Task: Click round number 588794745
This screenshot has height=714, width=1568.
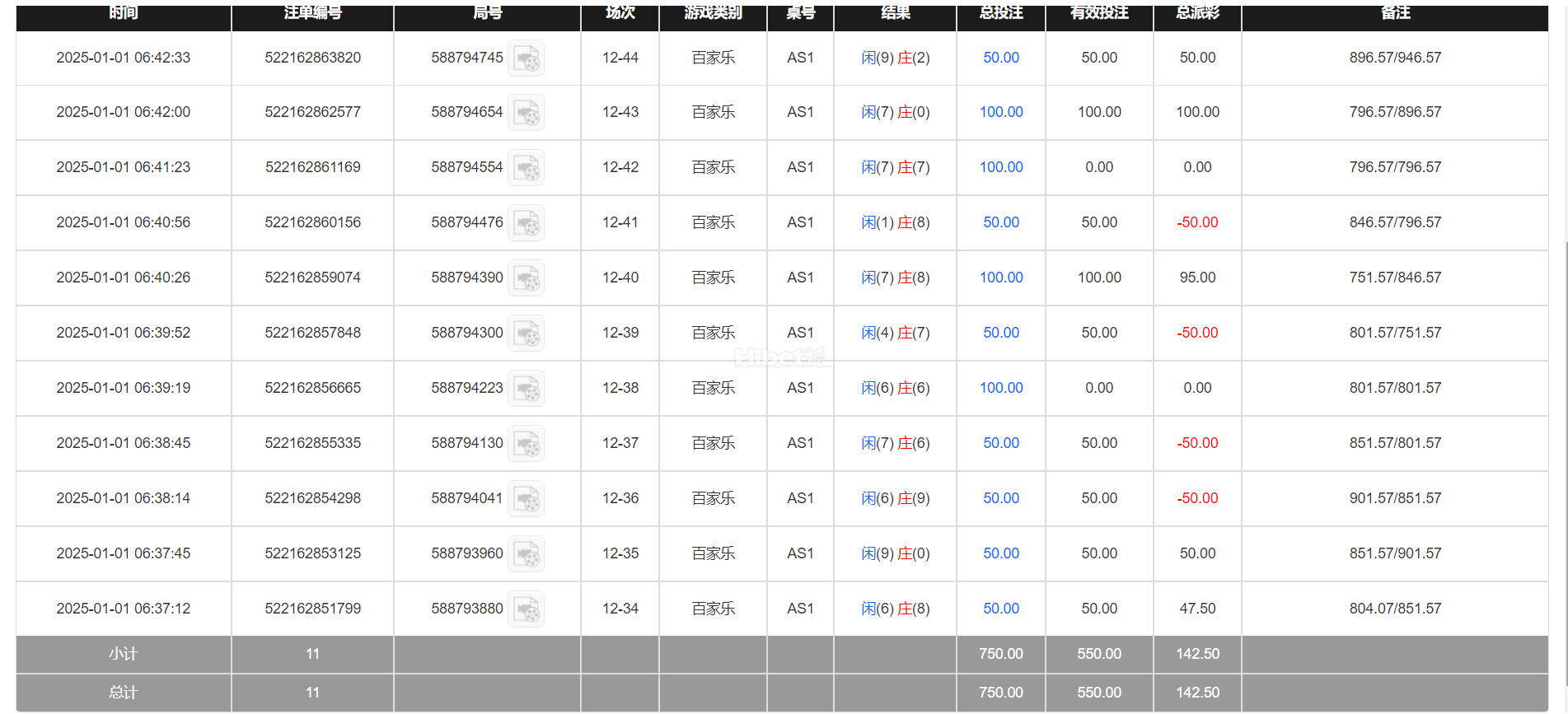Action: tap(467, 58)
